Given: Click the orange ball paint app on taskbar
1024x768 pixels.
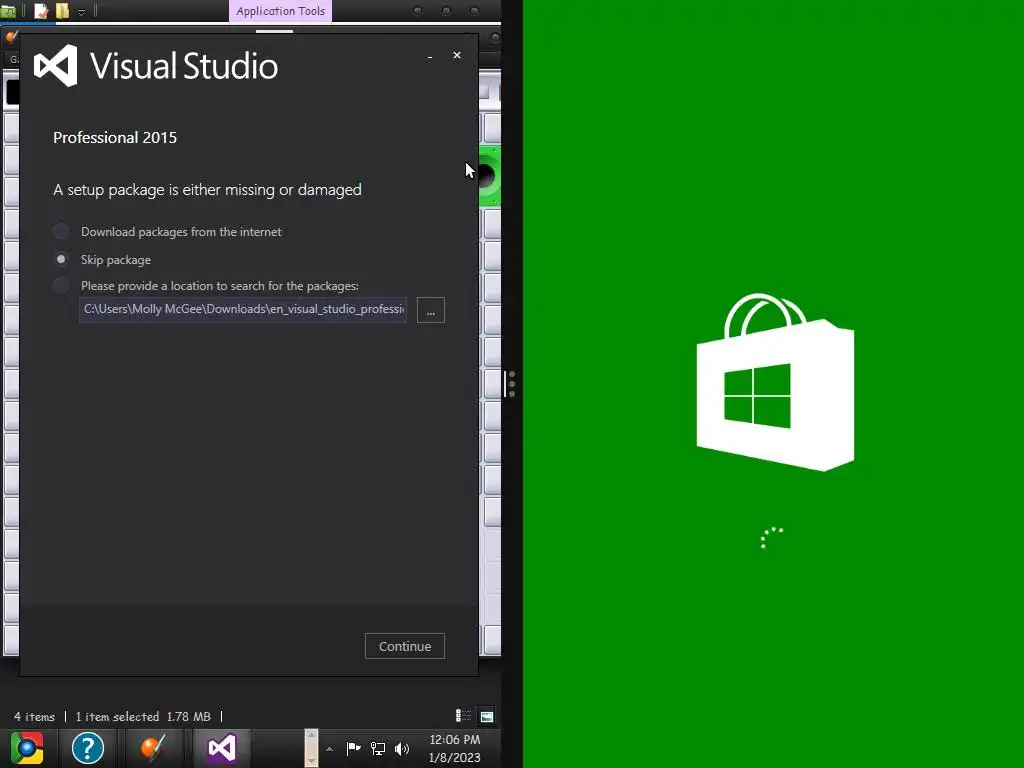Looking at the screenshot, I should click(153, 748).
